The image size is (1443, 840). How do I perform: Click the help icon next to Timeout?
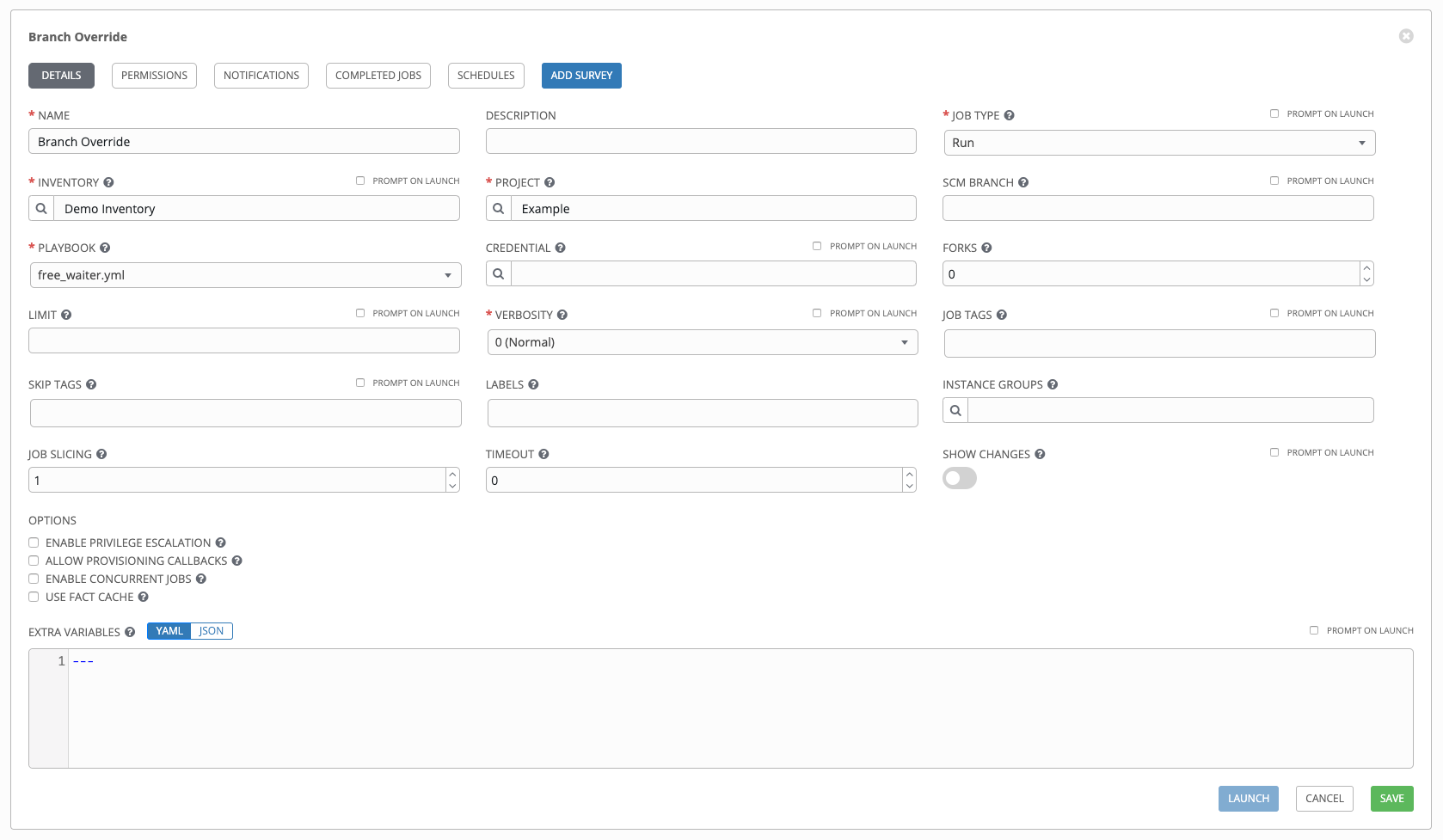coord(543,454)
